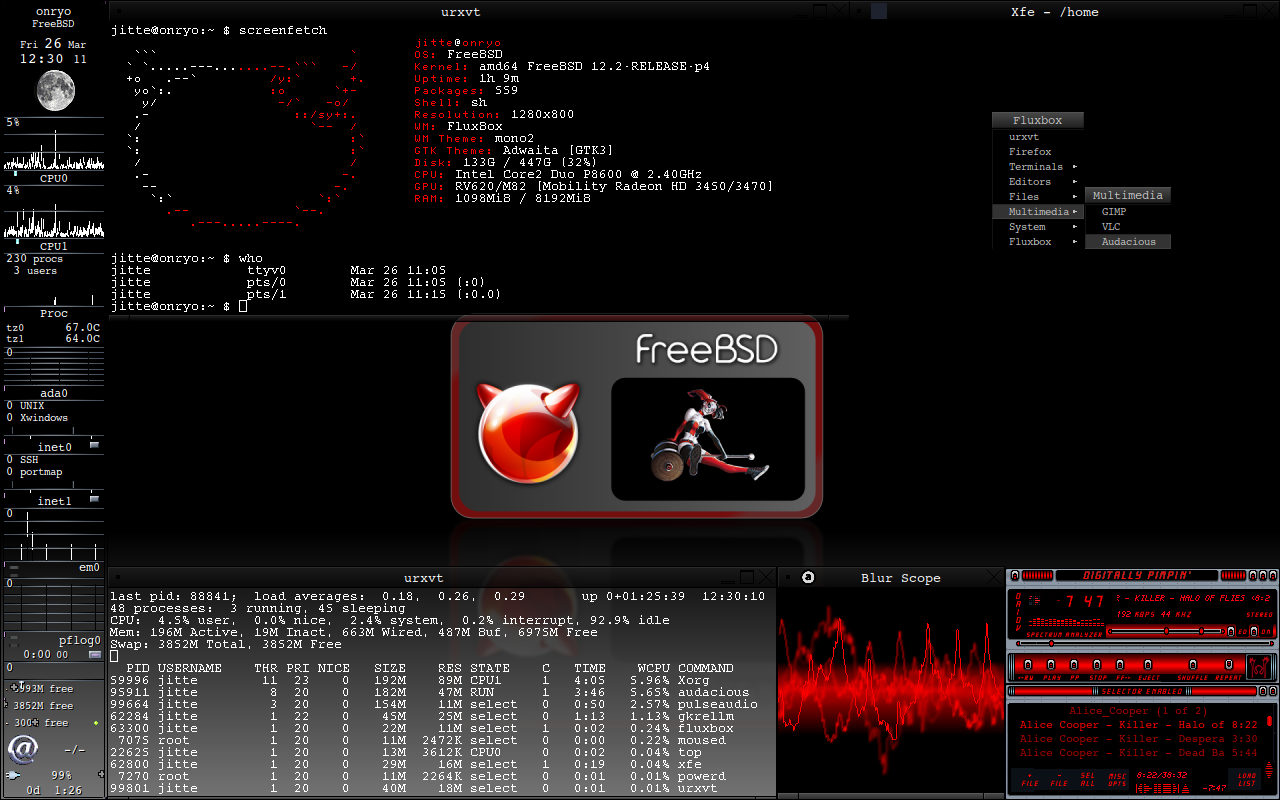This screenshot has width=1280, height=800.
Task: Click the + FILE playlist button
Action: [x=1030, y=779]
